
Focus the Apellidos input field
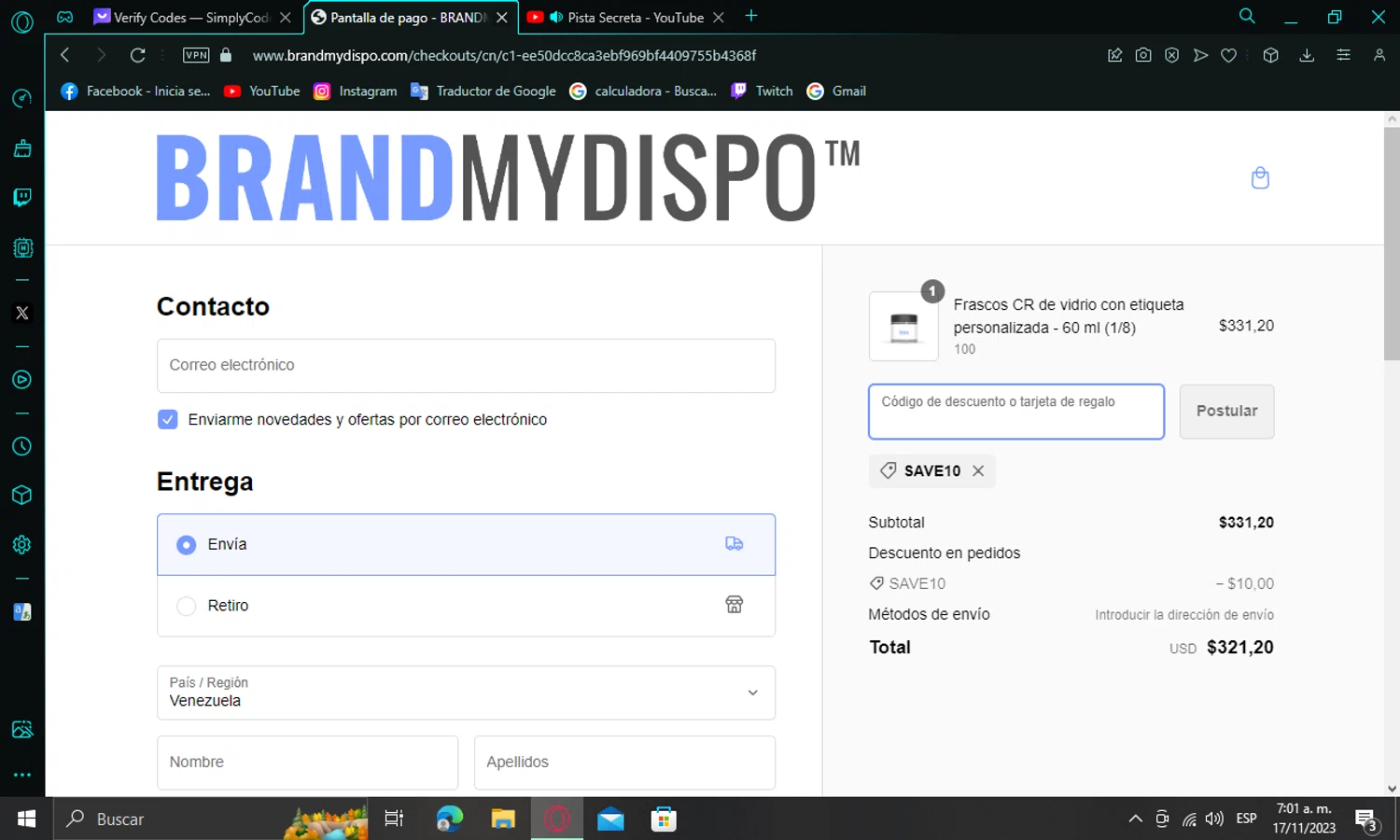624,763
